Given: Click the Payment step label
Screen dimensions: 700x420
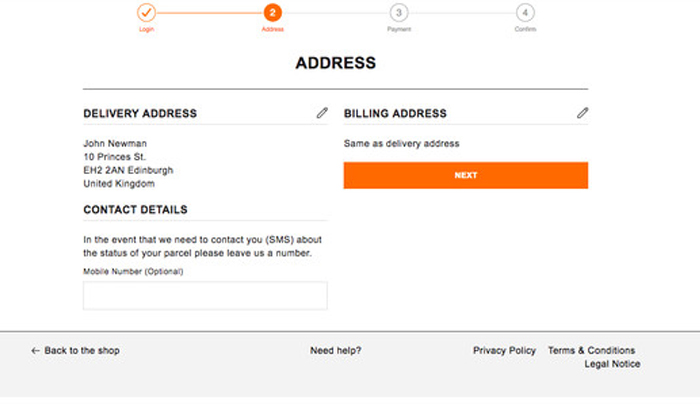Looking at the screenshot, I should [399, 29].
